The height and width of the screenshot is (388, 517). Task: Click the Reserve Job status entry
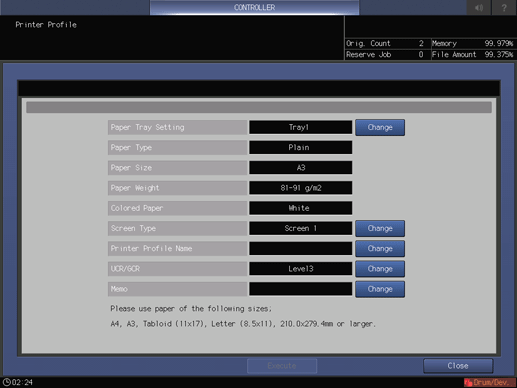[387, 55]
